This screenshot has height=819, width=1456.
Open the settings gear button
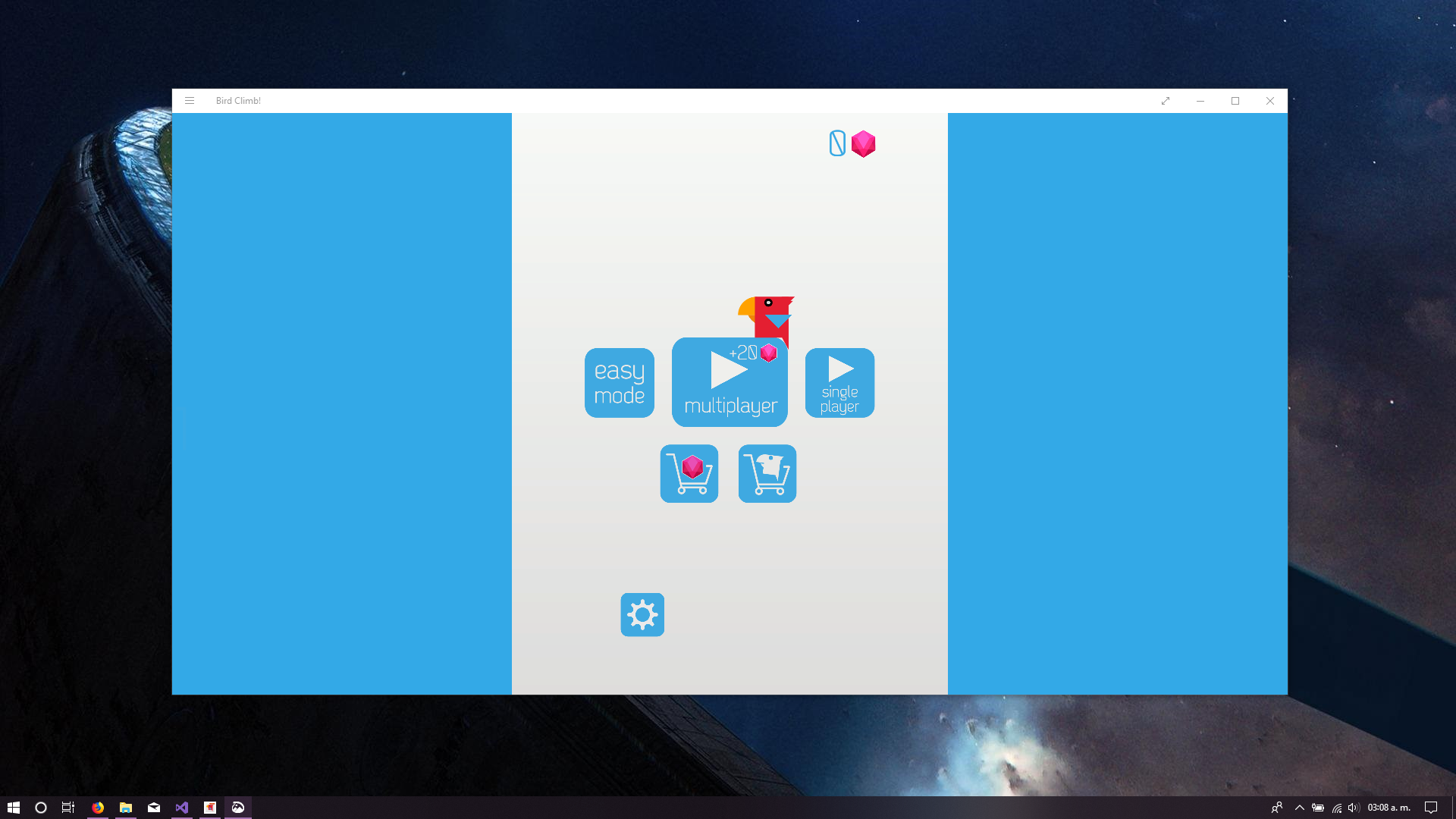tap(642, 615)
